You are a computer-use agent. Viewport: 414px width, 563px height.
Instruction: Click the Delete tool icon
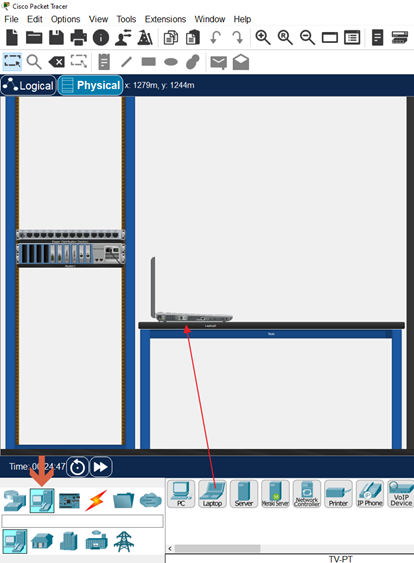pyautogui.click(x=57, y=62)
